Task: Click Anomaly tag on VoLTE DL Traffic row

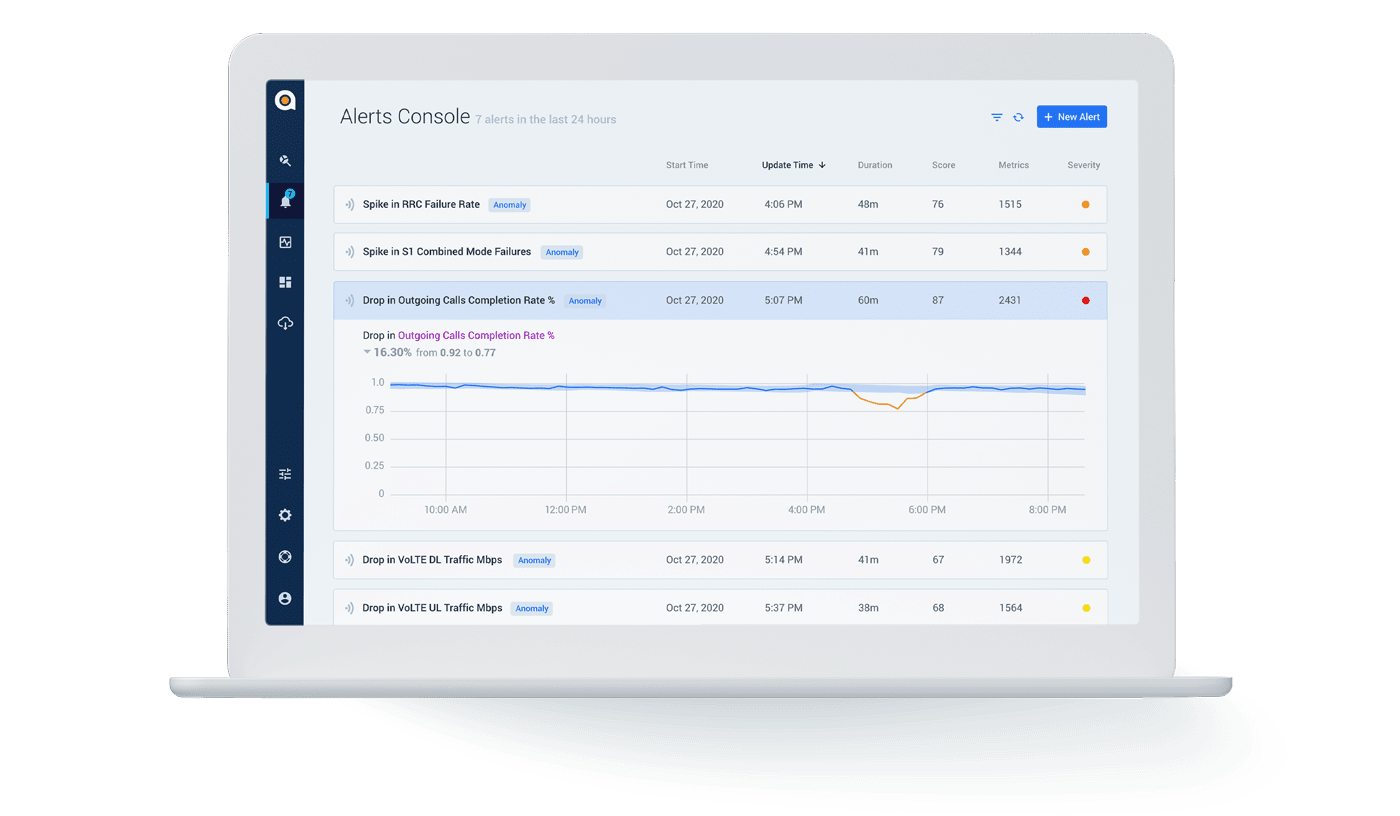Action: (534, 561)
